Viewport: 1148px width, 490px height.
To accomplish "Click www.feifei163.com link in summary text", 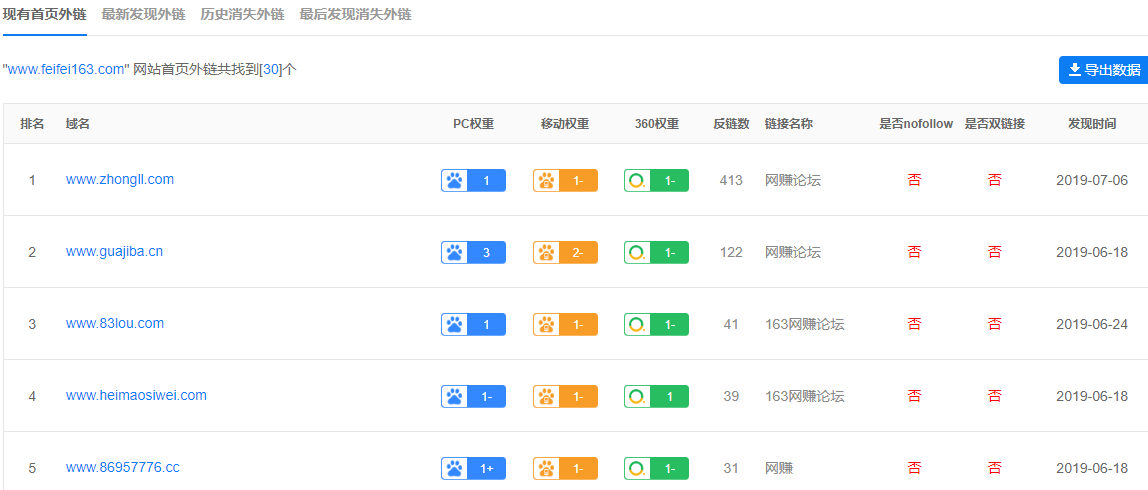I will pos(66,70).
